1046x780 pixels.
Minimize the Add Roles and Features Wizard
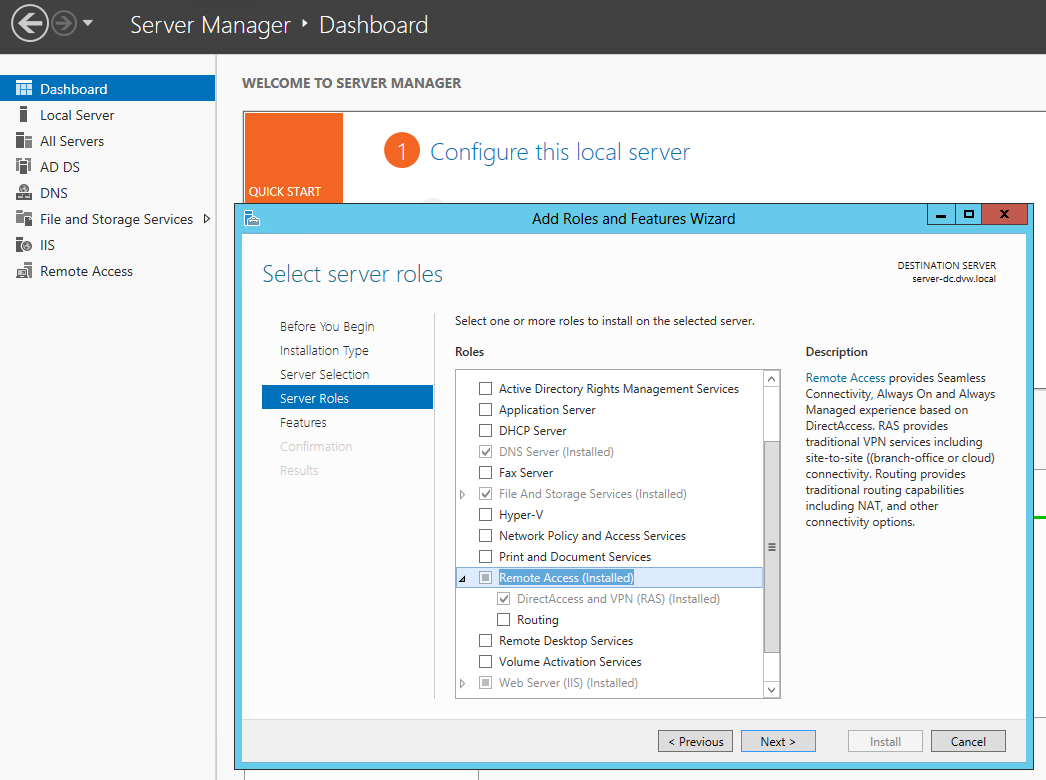coord(941,214)
